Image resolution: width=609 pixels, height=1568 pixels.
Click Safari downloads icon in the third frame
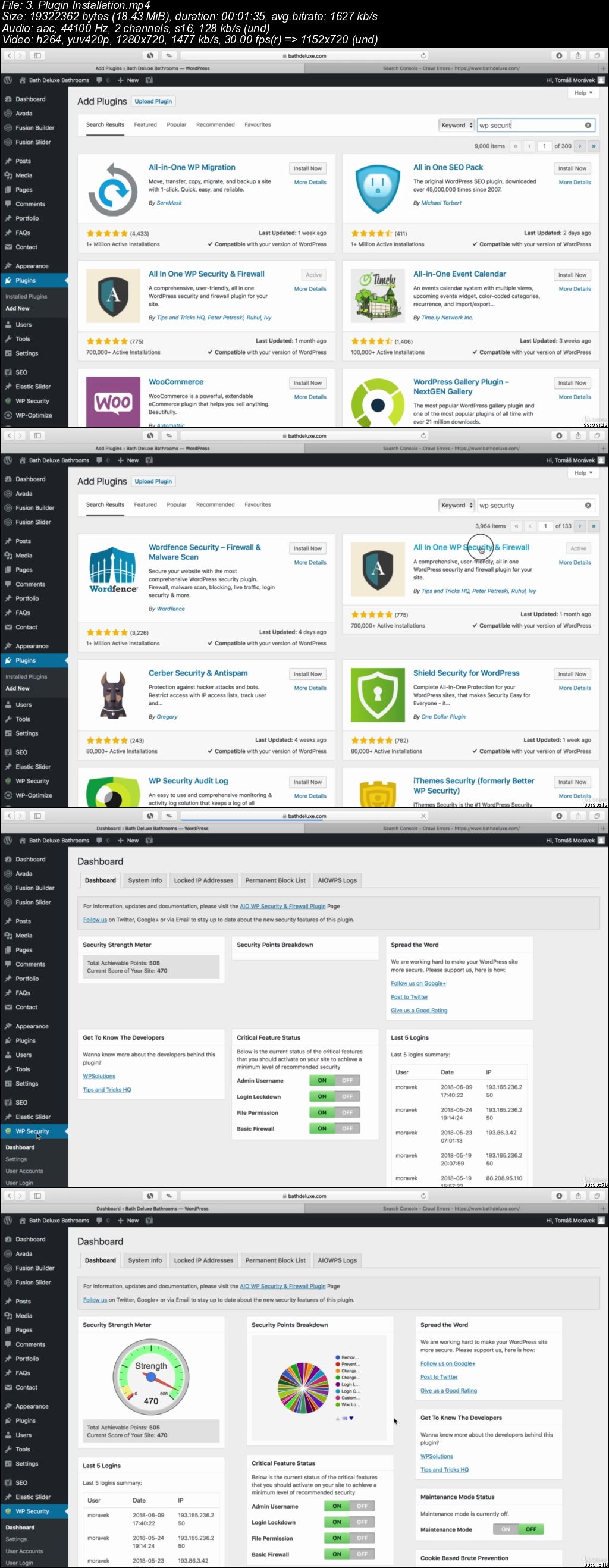tap(559, 816)
